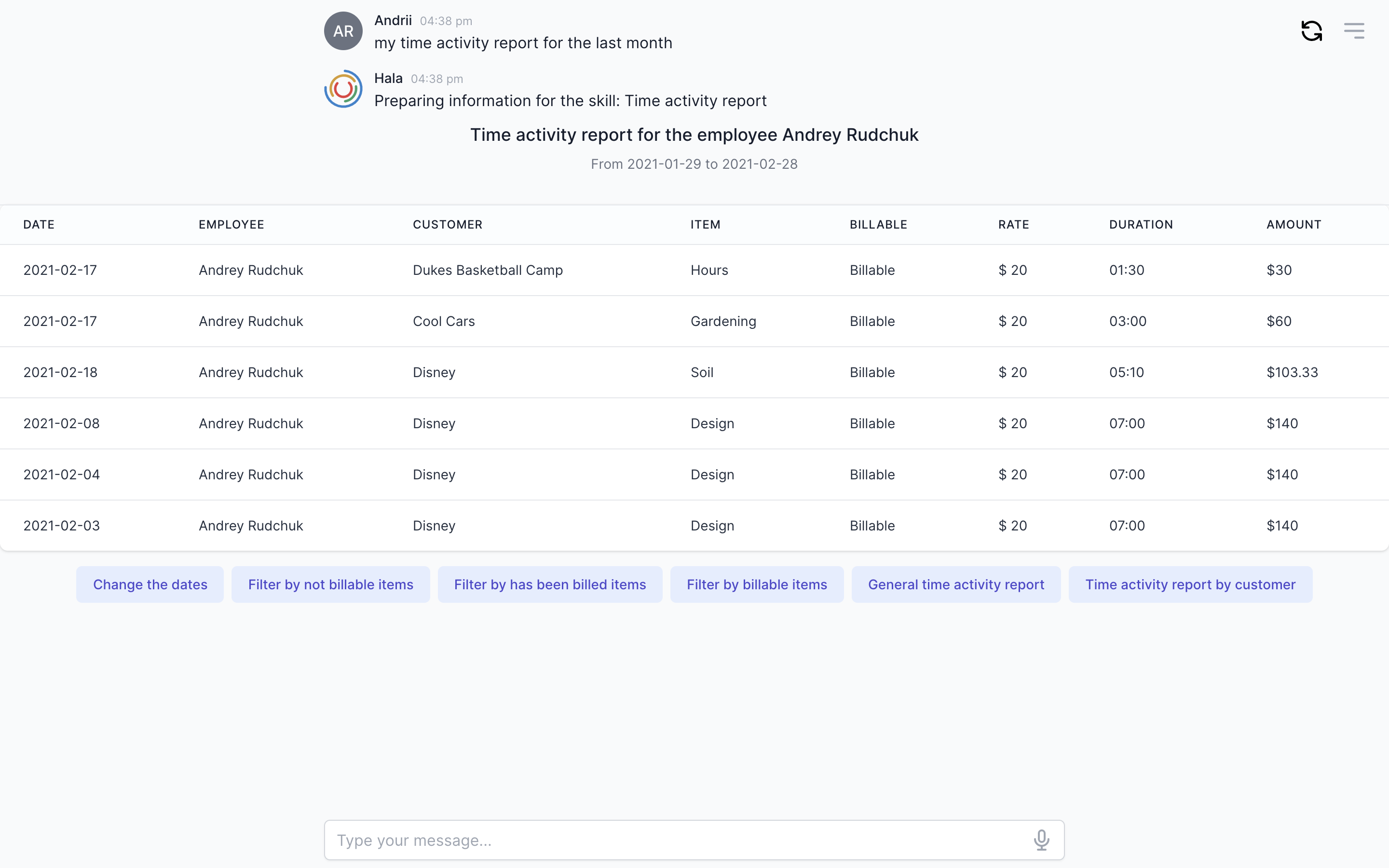Click the BILLABLE column header
This screenshot has height=868, width=1389.
[878, 224]
